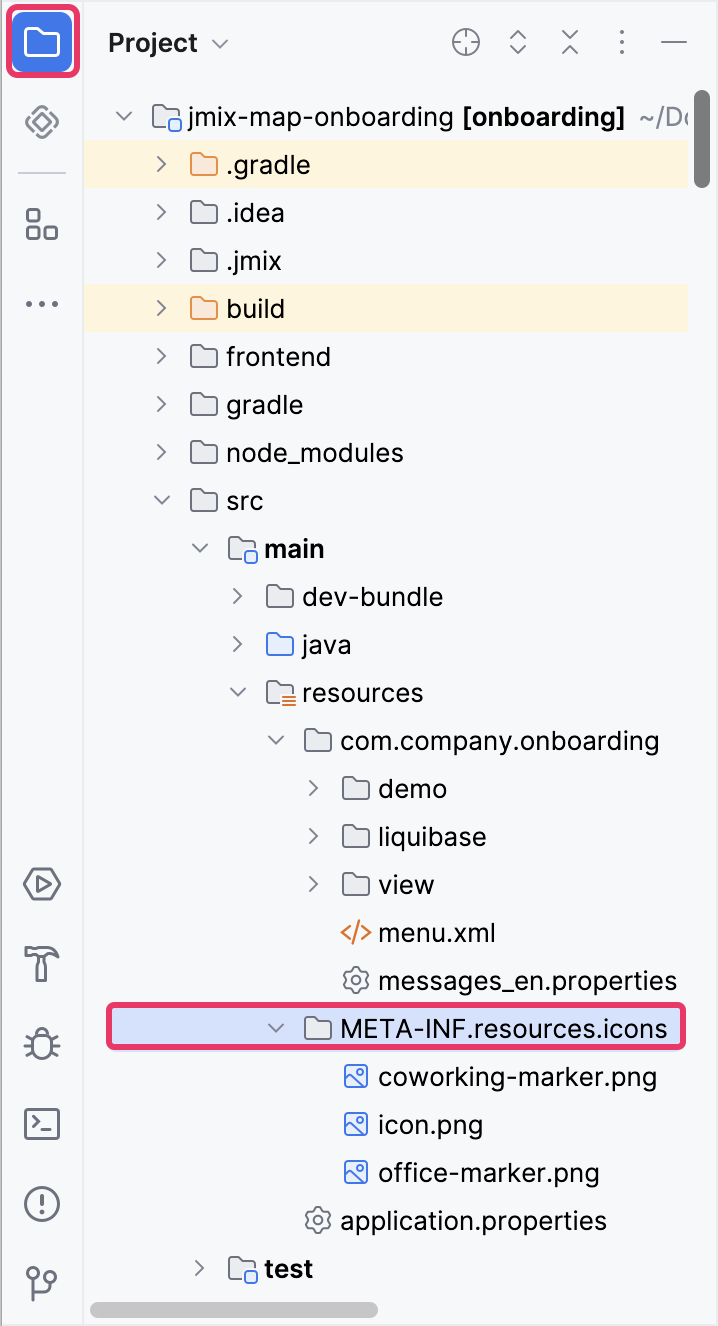Open the Debug tool window (bug)
This screenshot has height=1326, width=718.
(42, 1044)
